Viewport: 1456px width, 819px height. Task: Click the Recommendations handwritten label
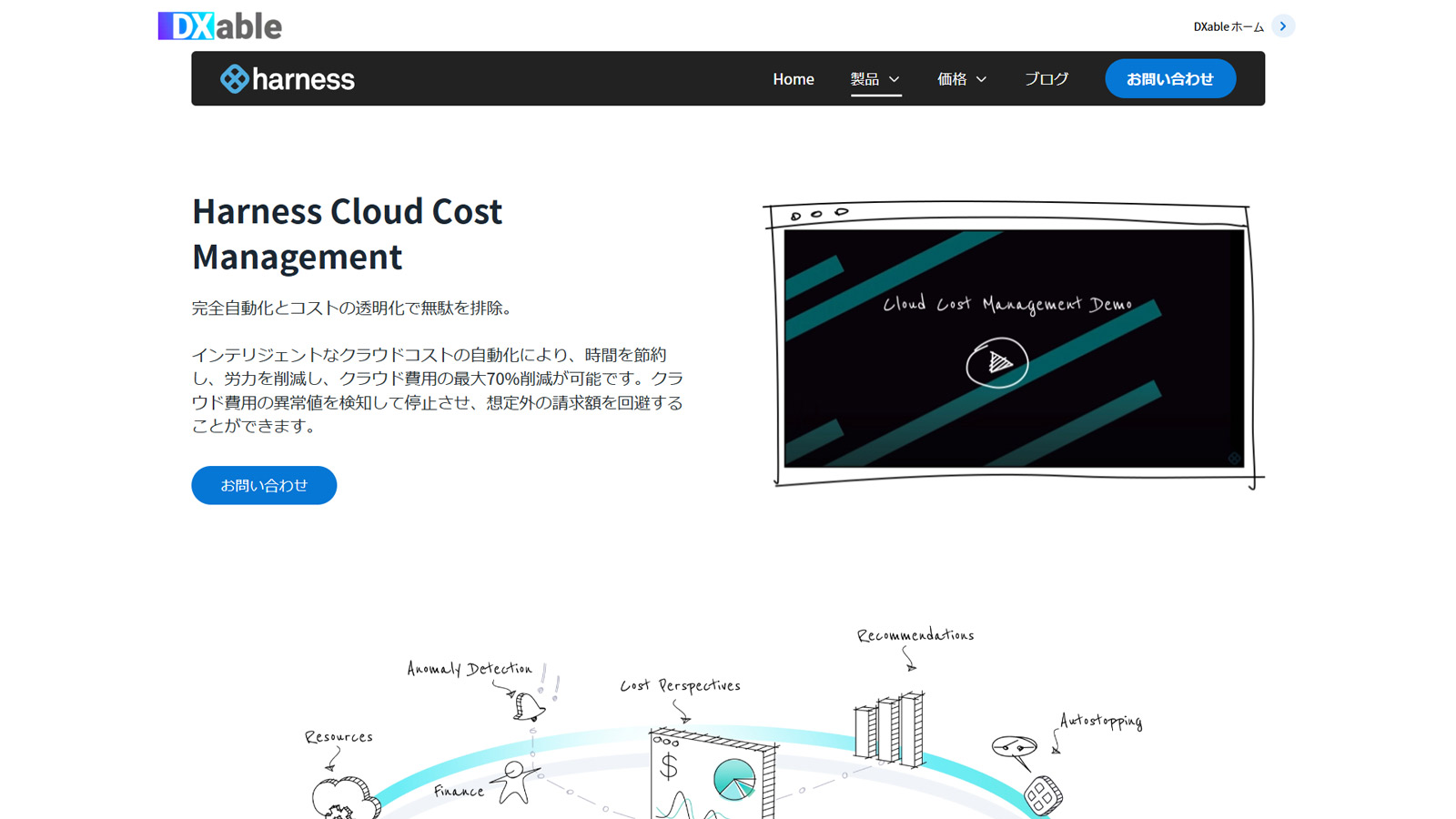pyautogui.click(x=915, y=635)
